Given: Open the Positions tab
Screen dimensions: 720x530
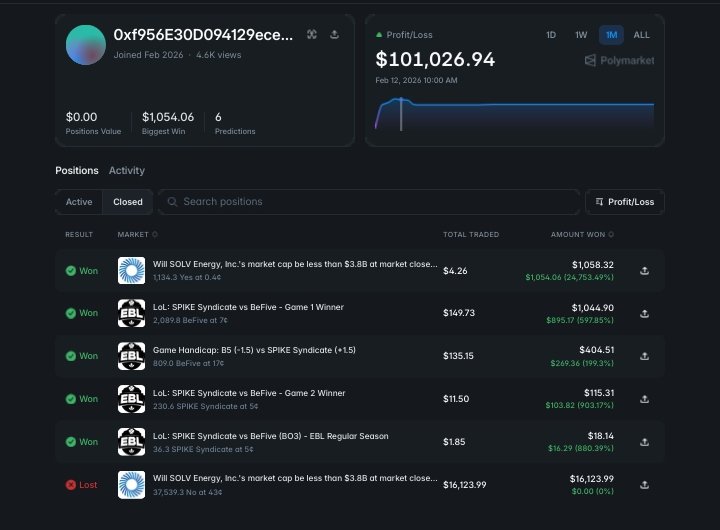Looking at the screenshot, I should point(77,170).
